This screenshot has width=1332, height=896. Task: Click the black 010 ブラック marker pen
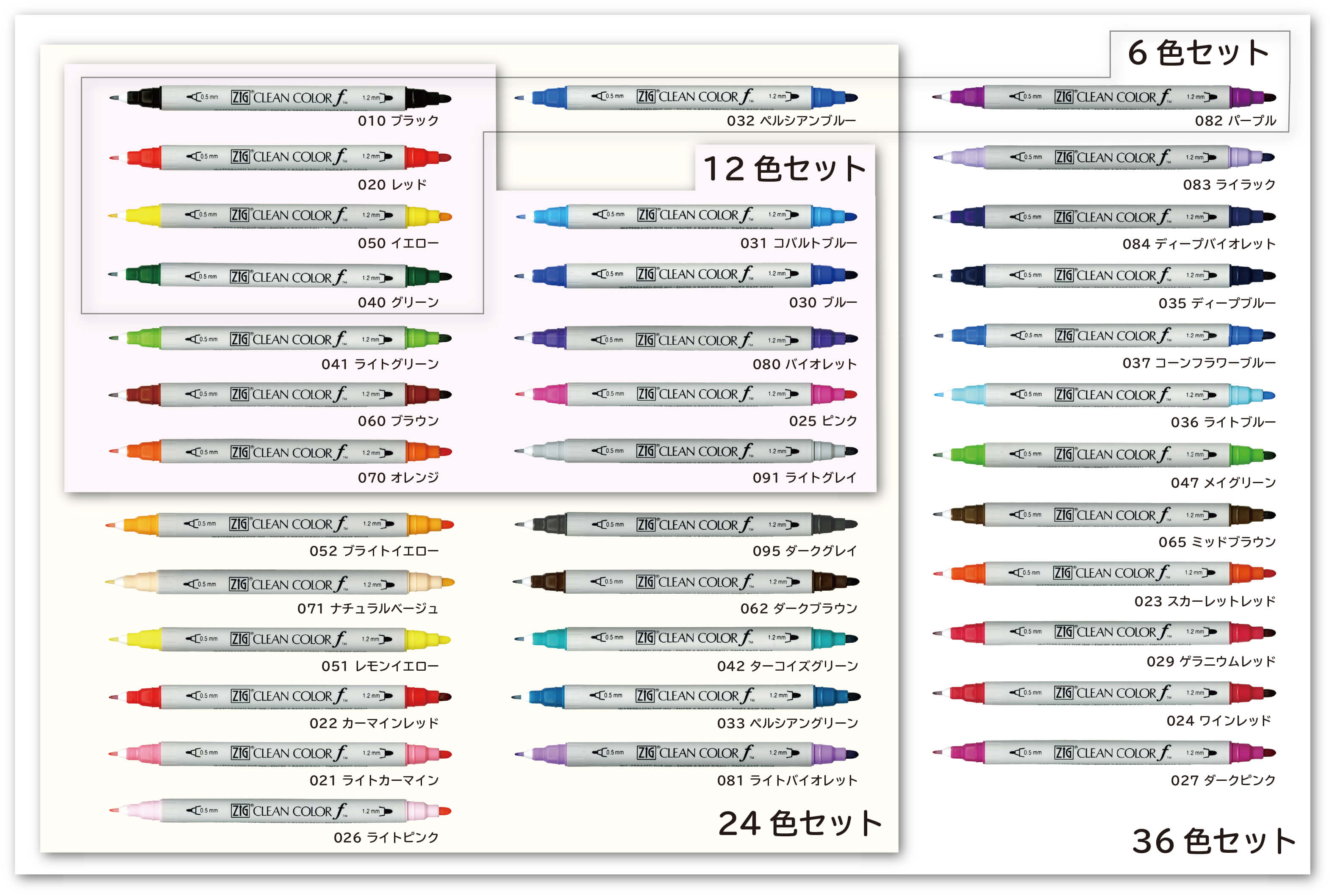(280, 98)
